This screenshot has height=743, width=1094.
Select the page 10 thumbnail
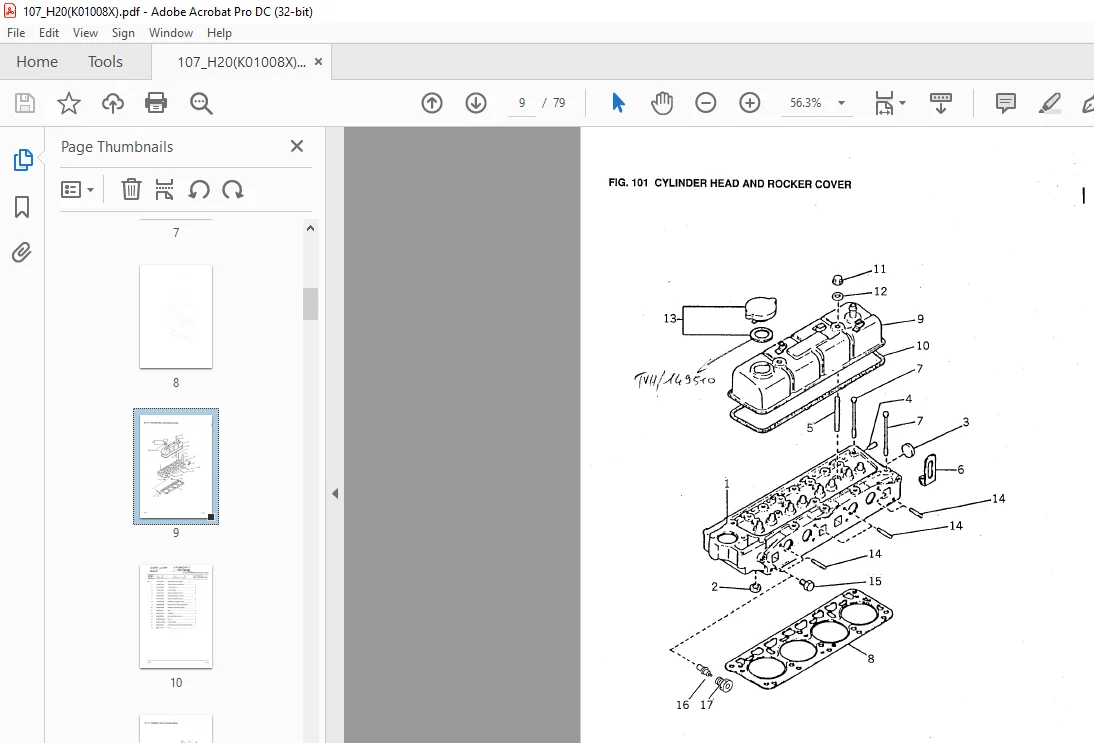coord(176,617)
